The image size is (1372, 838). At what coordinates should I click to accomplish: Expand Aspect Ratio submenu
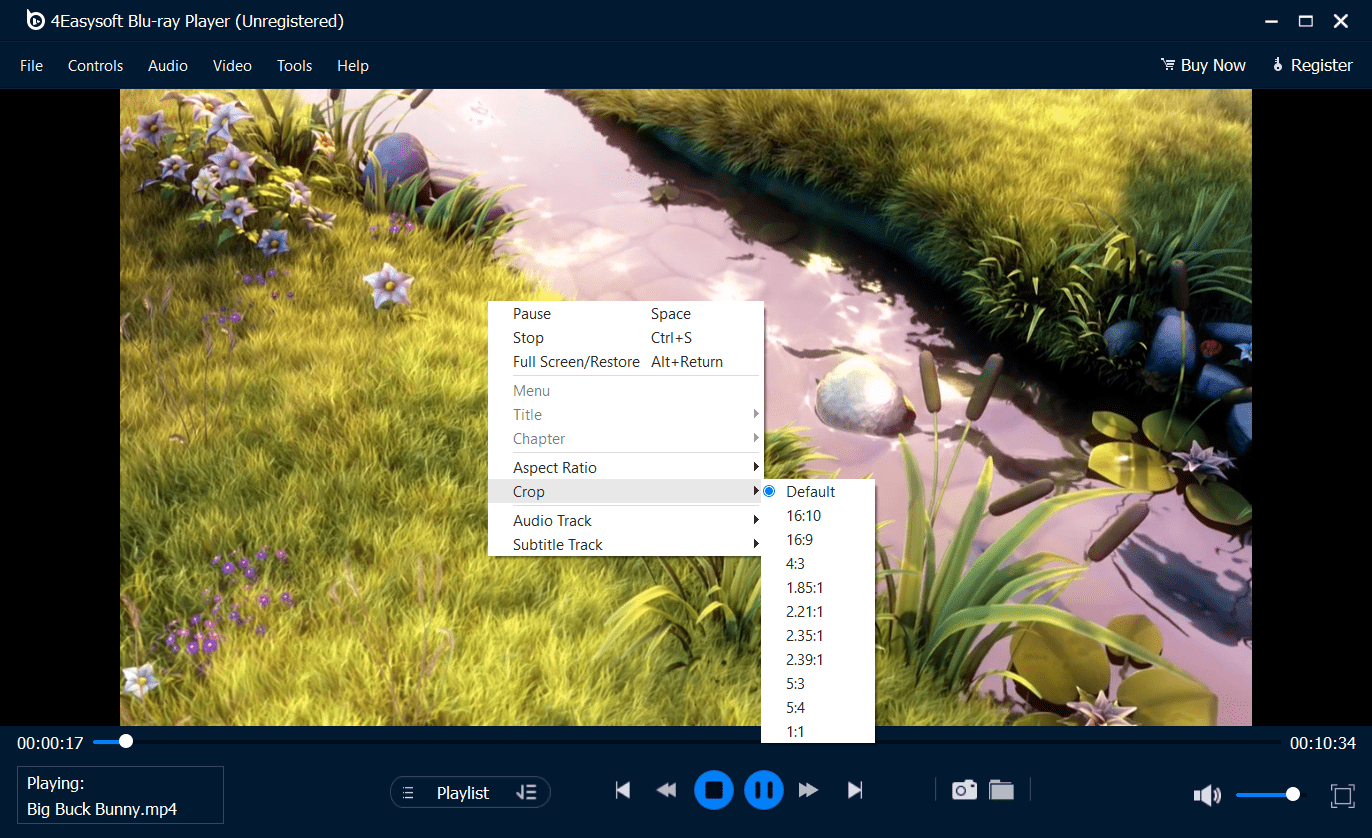pos(625,467)
